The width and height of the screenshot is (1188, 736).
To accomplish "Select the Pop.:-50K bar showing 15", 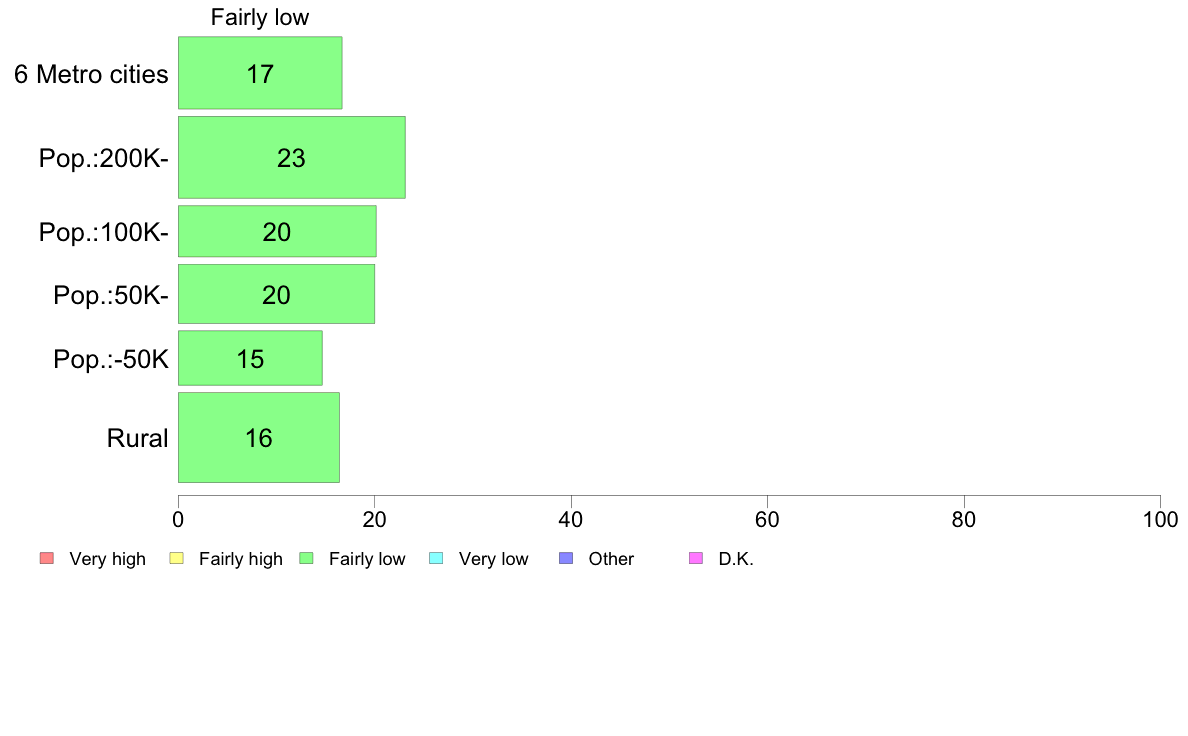I will [x=250, y=358].
